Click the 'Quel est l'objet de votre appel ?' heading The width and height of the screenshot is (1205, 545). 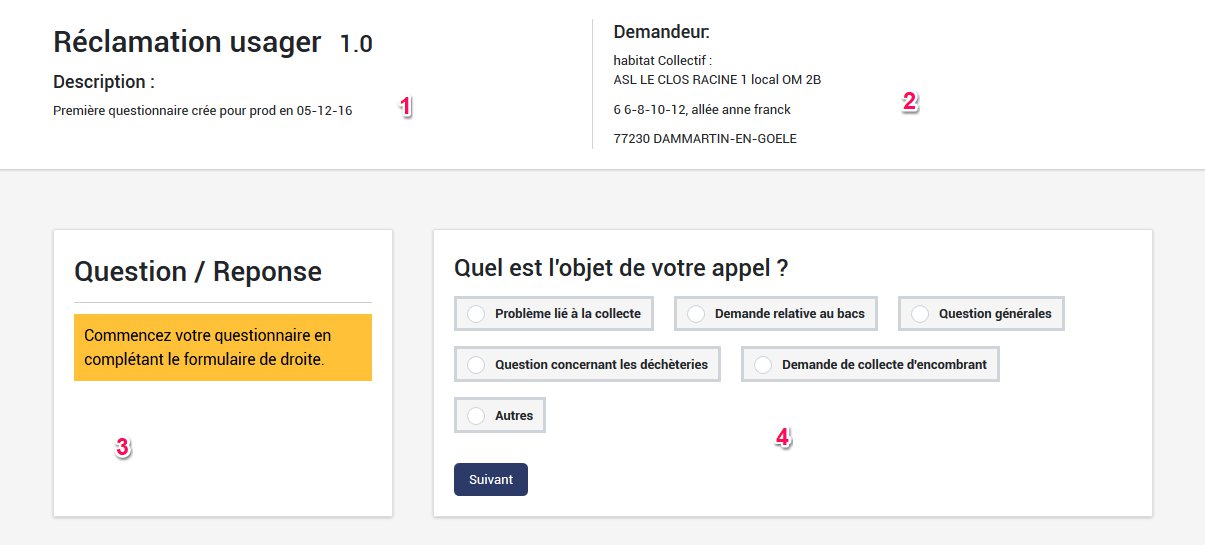621,267
